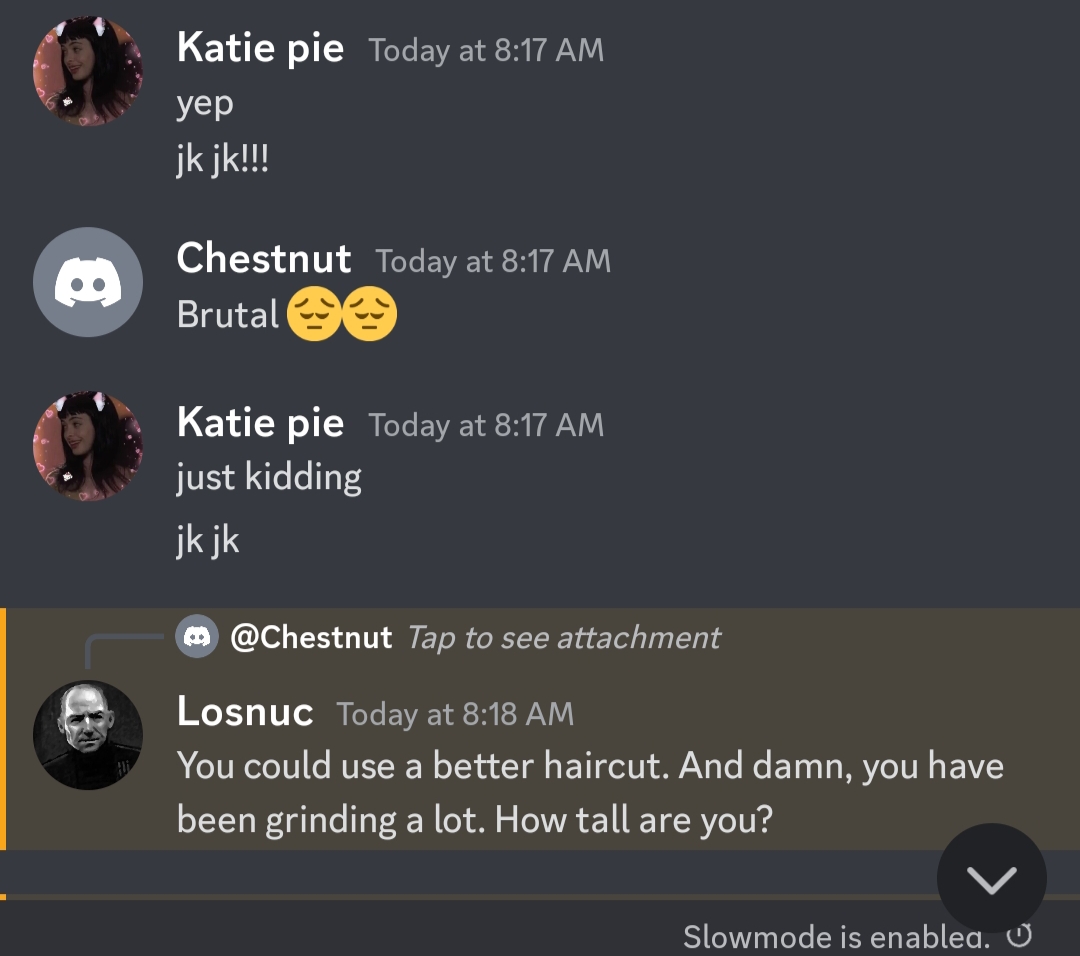Tap the Losnuc username

245,712
